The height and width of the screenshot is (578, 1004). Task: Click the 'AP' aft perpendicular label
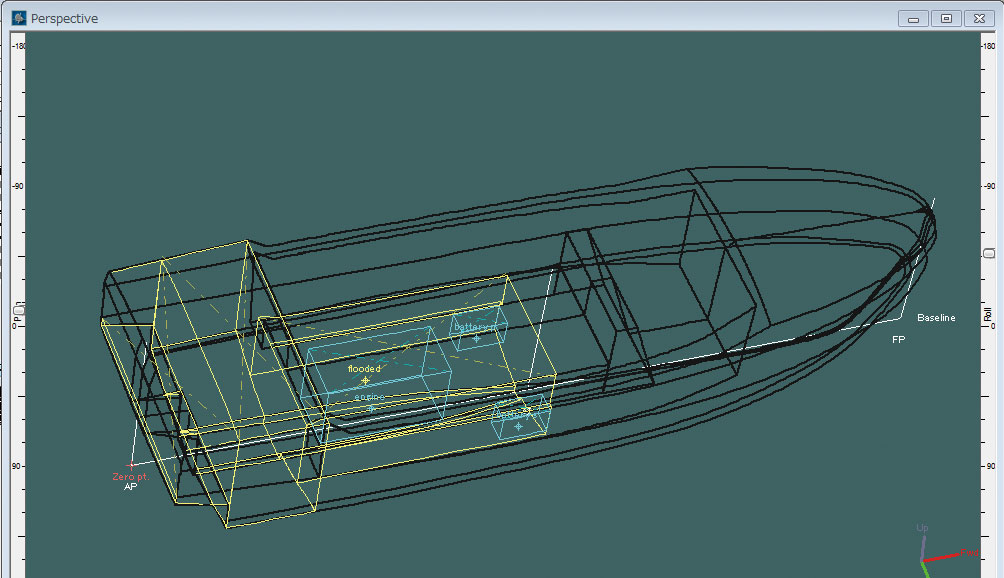pyautogui.click(x=130, y=486)
